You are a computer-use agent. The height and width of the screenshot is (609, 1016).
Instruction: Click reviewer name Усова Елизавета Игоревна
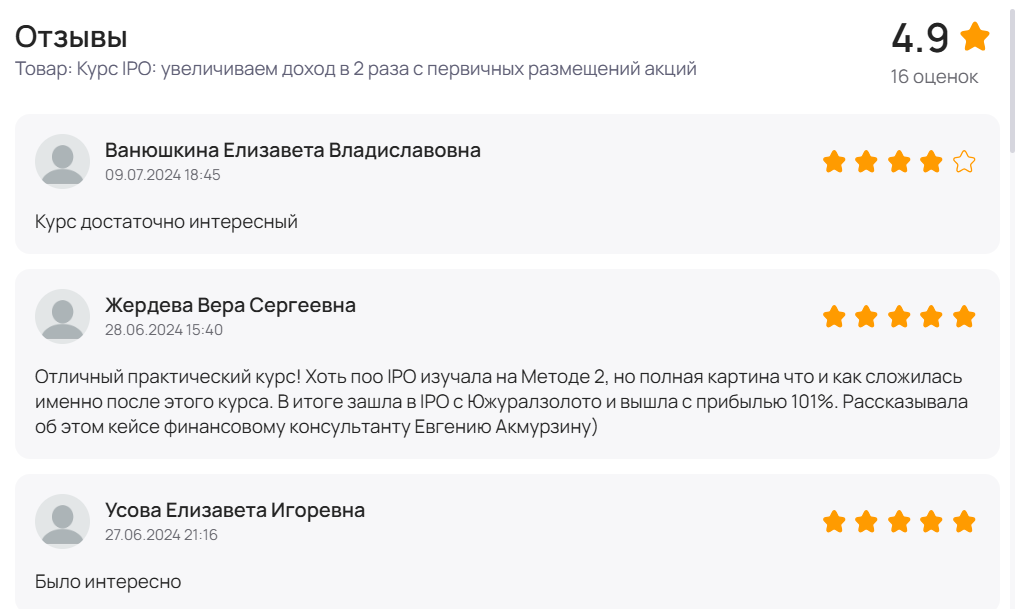[234, 510]
